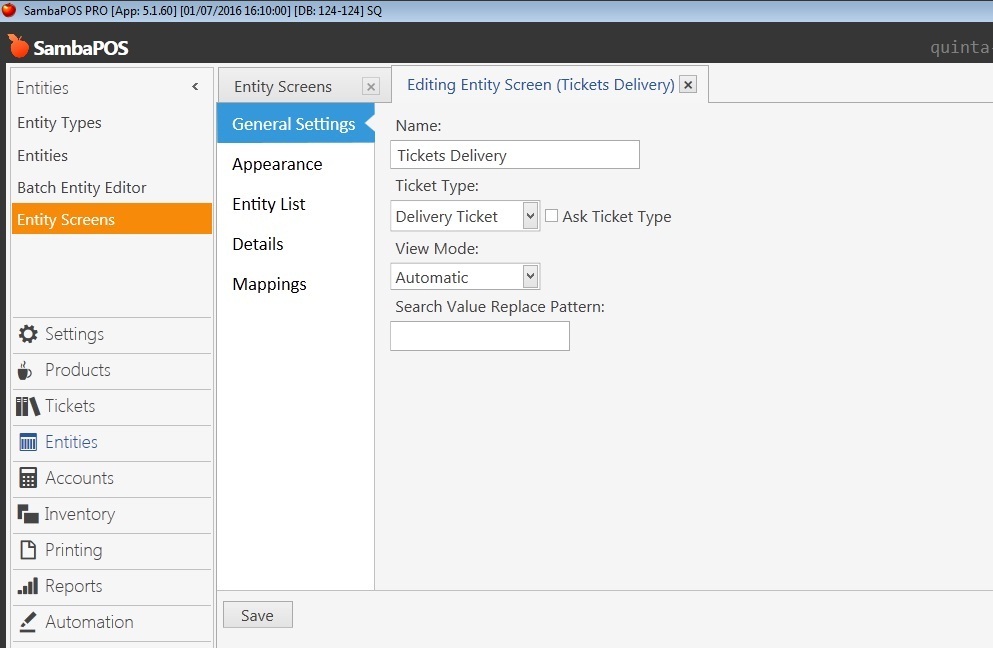The image size is (993, 648).
Task: Click the Products coffee cup icon
Action: point(25,371)
